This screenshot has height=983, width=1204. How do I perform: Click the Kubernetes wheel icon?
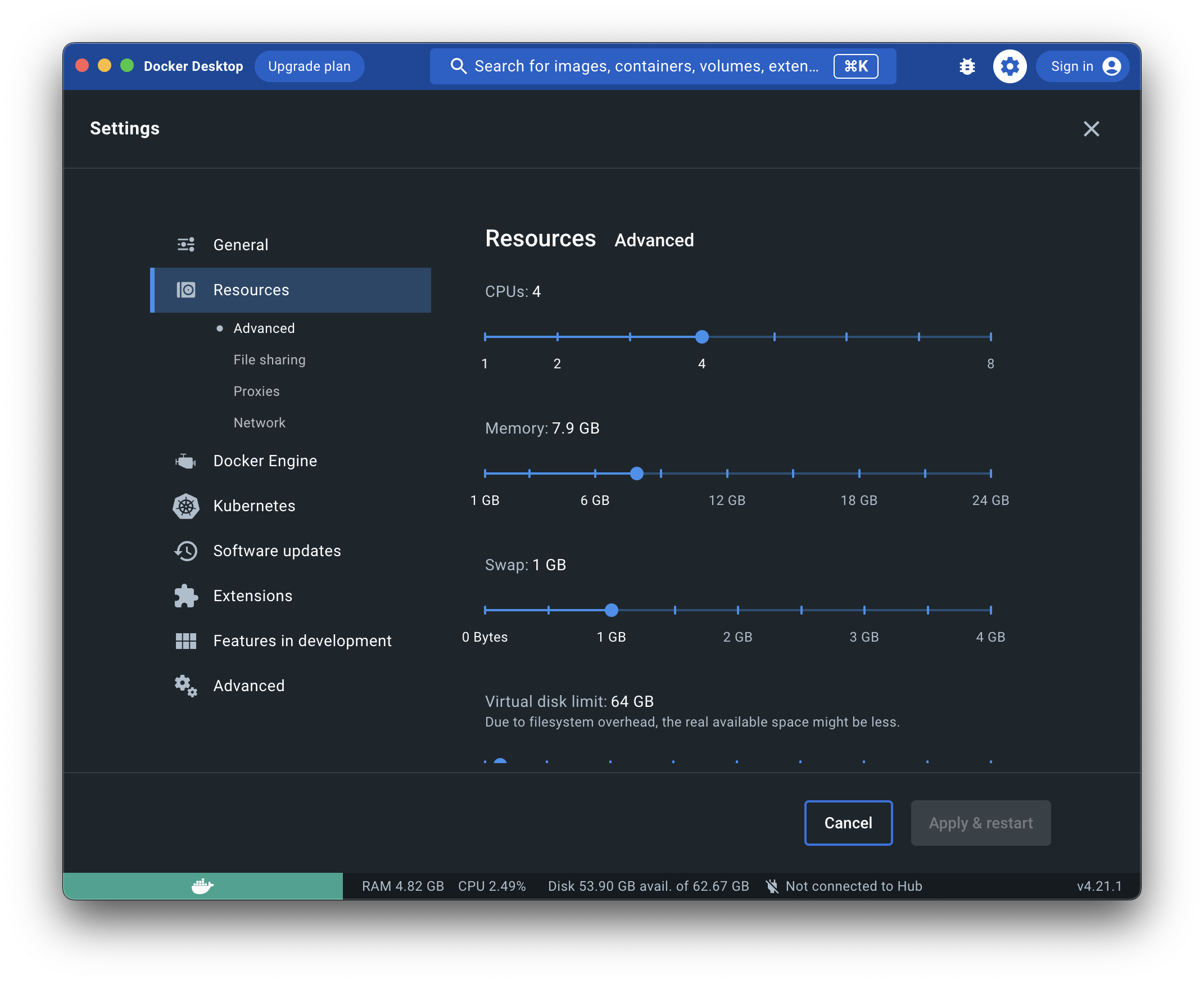click(185, 506)
